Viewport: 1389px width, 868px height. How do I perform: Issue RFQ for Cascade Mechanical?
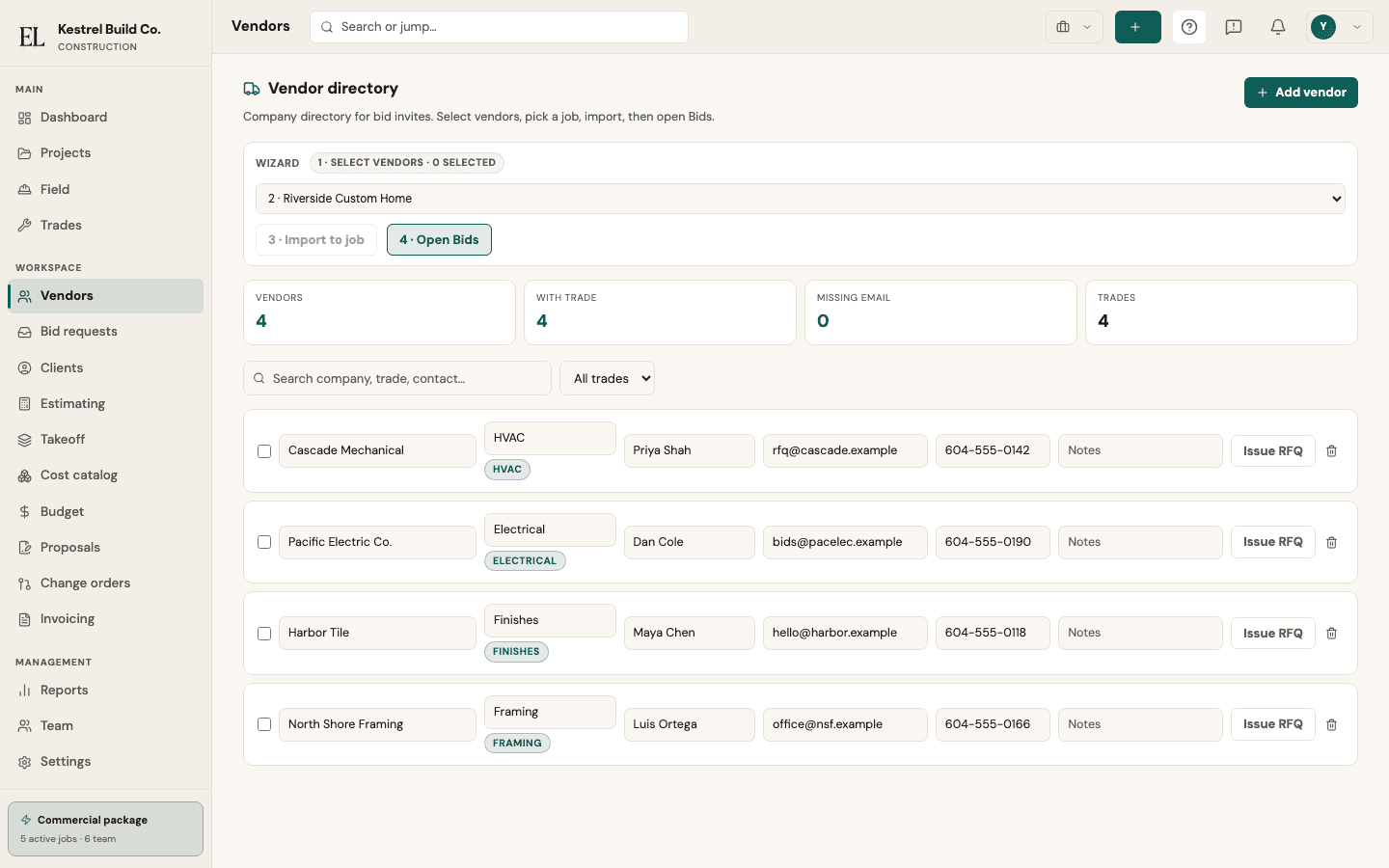pos(1273,451)
